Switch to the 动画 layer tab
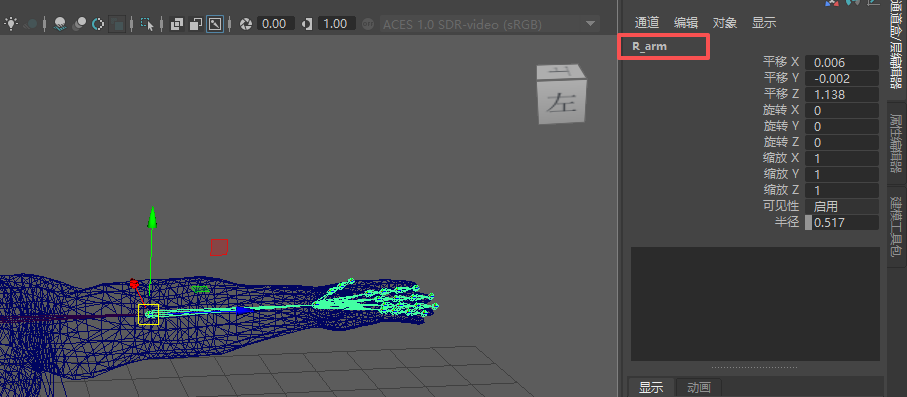This screenshot has height=397, width=907. (x=699, y=387)
